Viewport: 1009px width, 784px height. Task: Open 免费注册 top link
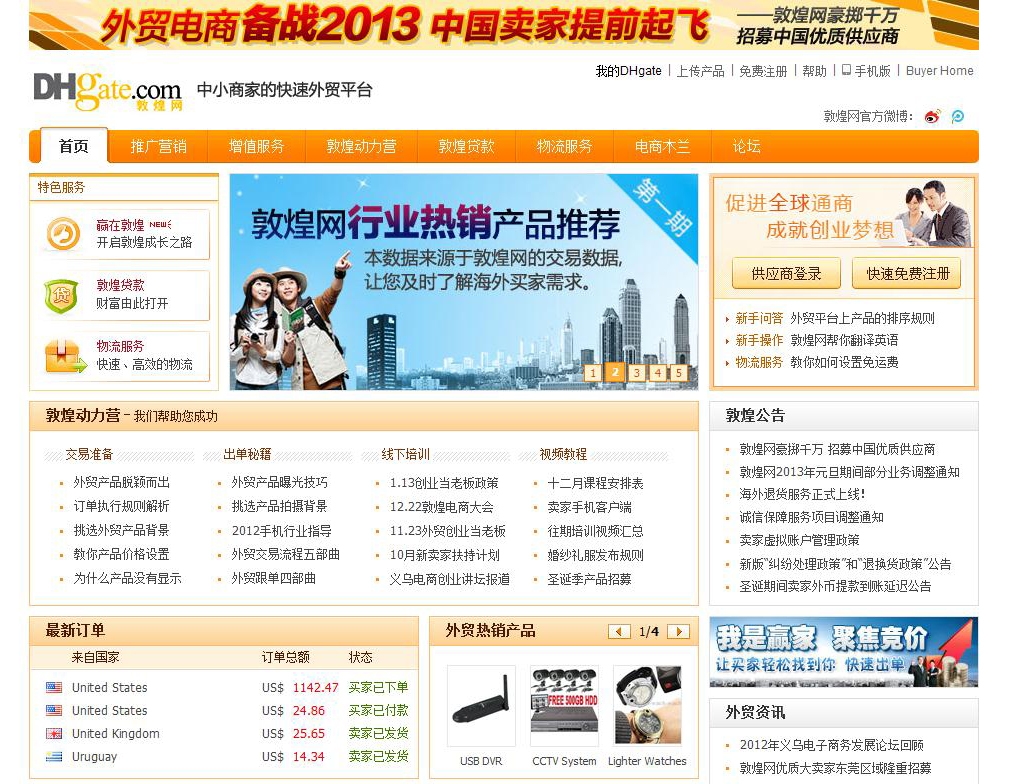pos(763,71)
